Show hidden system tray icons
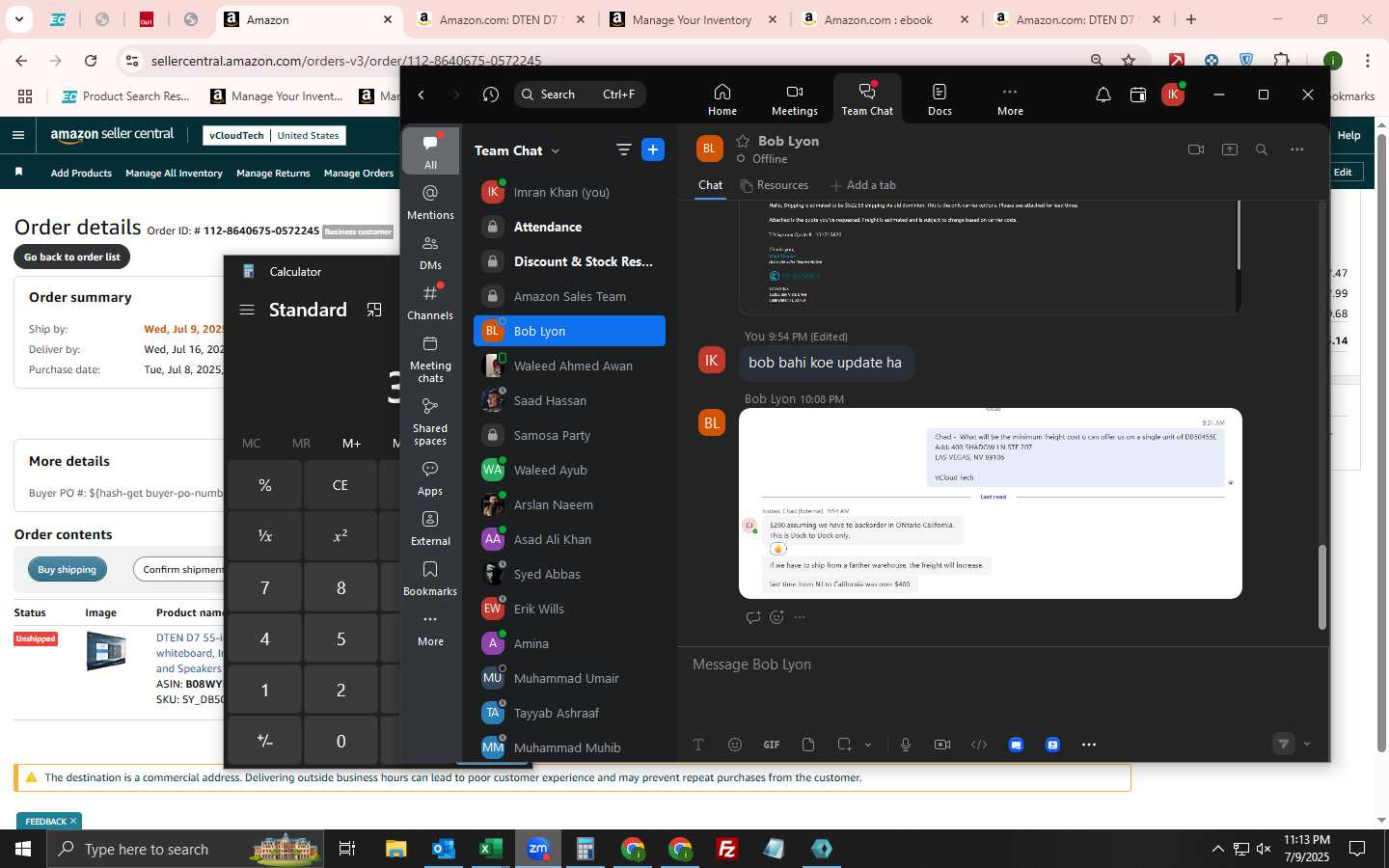This screenshot has height=868, width=1389. pos(1217,849)
